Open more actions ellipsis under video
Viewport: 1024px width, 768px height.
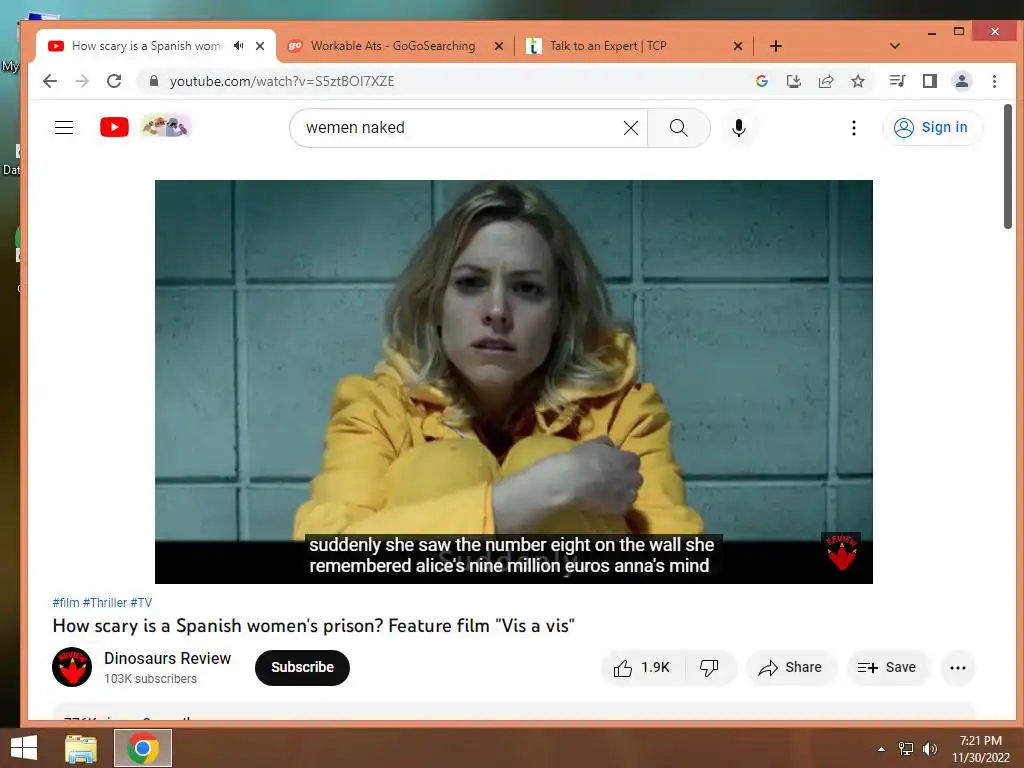(x=957, y=667)
